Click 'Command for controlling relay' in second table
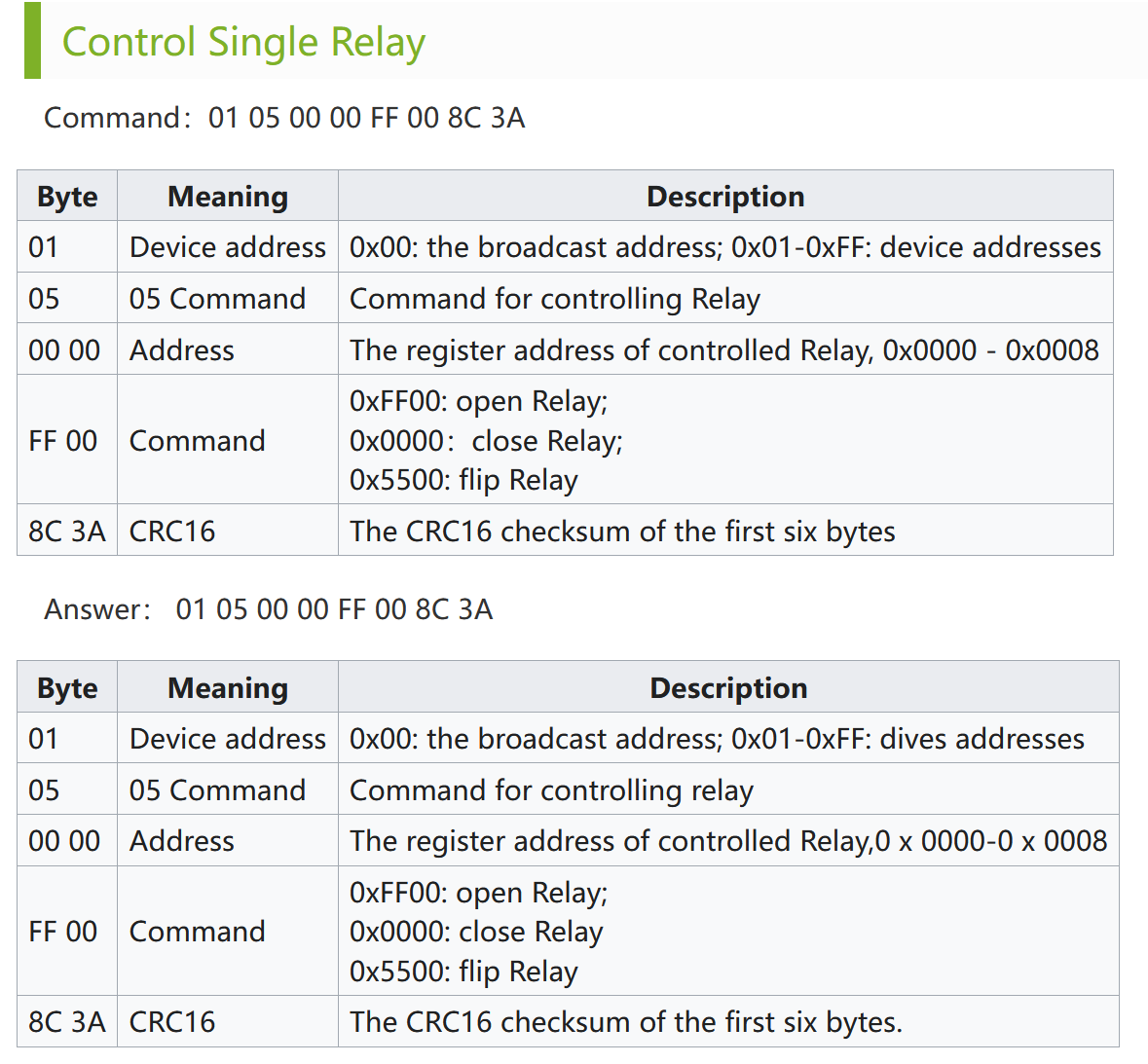The width and height of the screenshot is (1148, 1064). [551, 790]
